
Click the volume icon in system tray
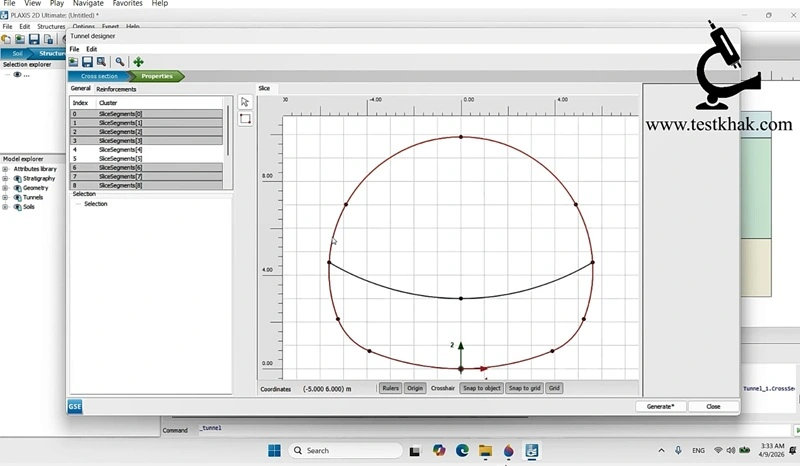[x=731, y=450]
